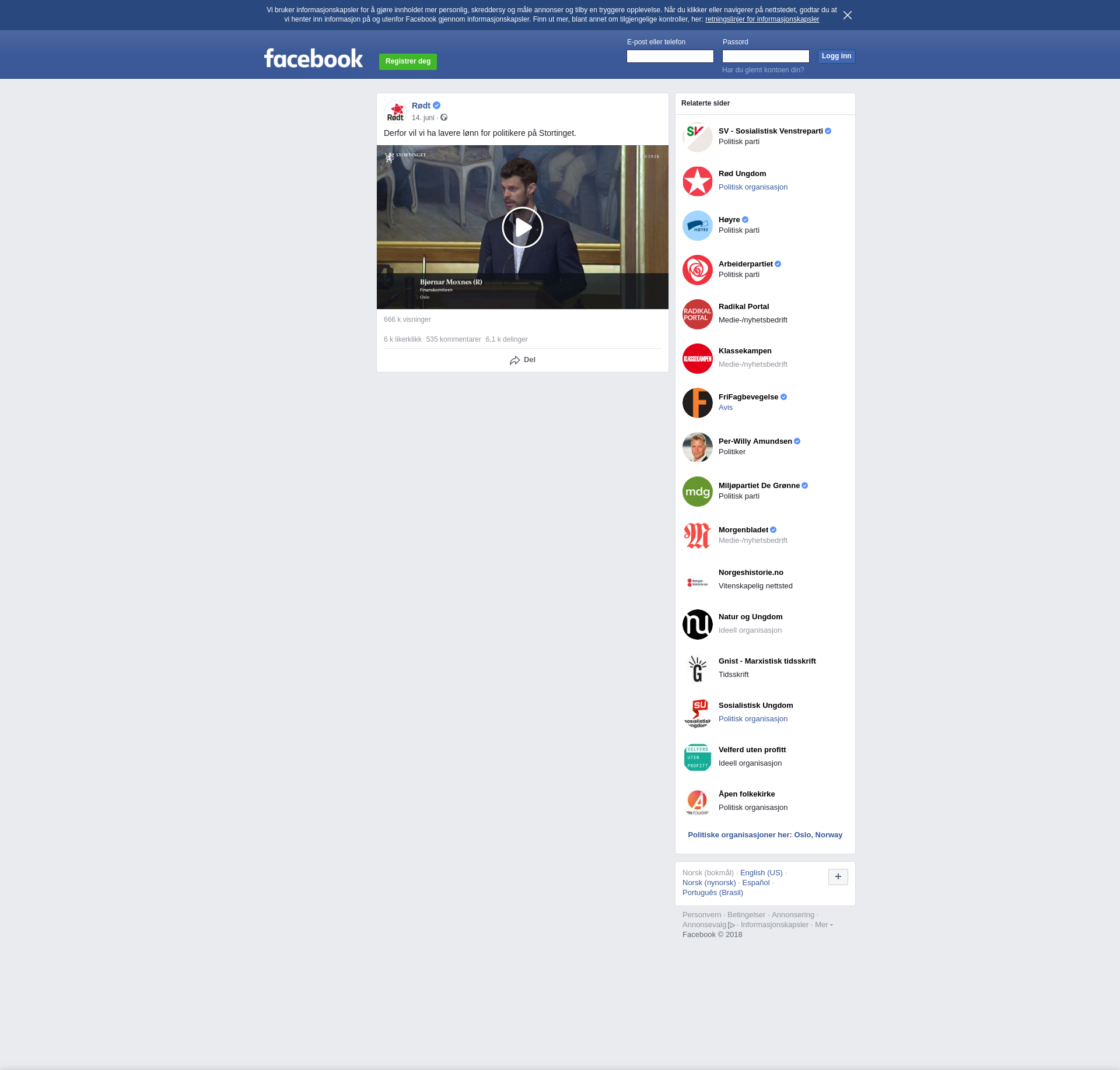This screenshot has height=1070, width=1120.
Task: Open the Mer footer dropdown
Action: pyautogui.click(x=823, y=925)
